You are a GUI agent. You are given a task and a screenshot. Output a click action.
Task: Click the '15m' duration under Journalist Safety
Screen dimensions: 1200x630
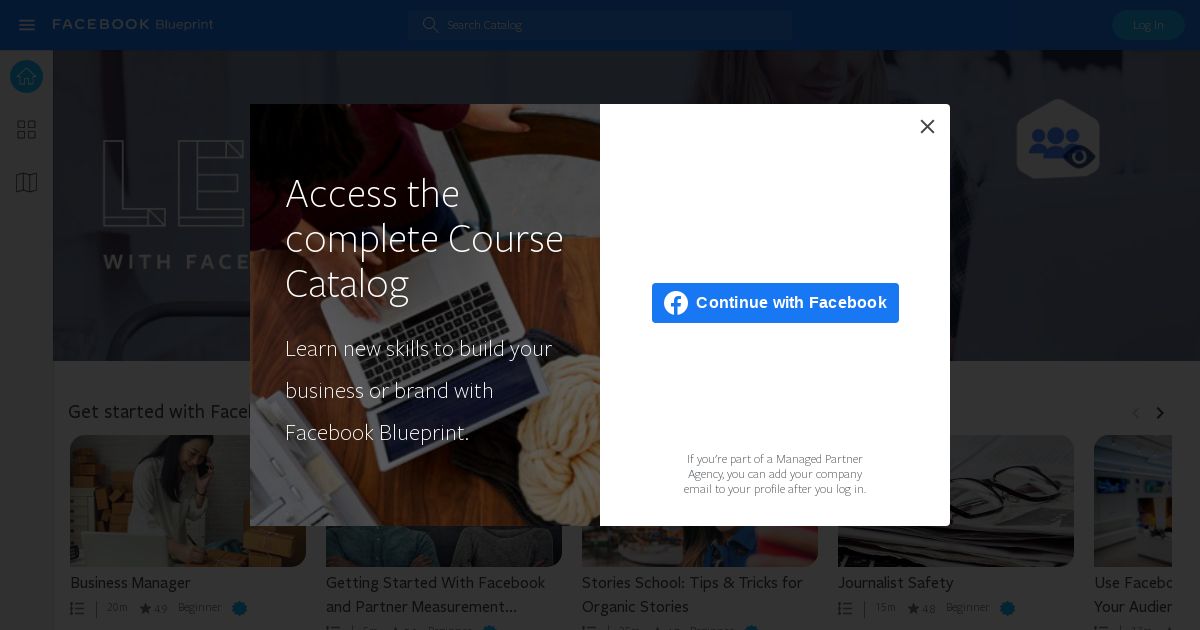(x=885, y=608)
